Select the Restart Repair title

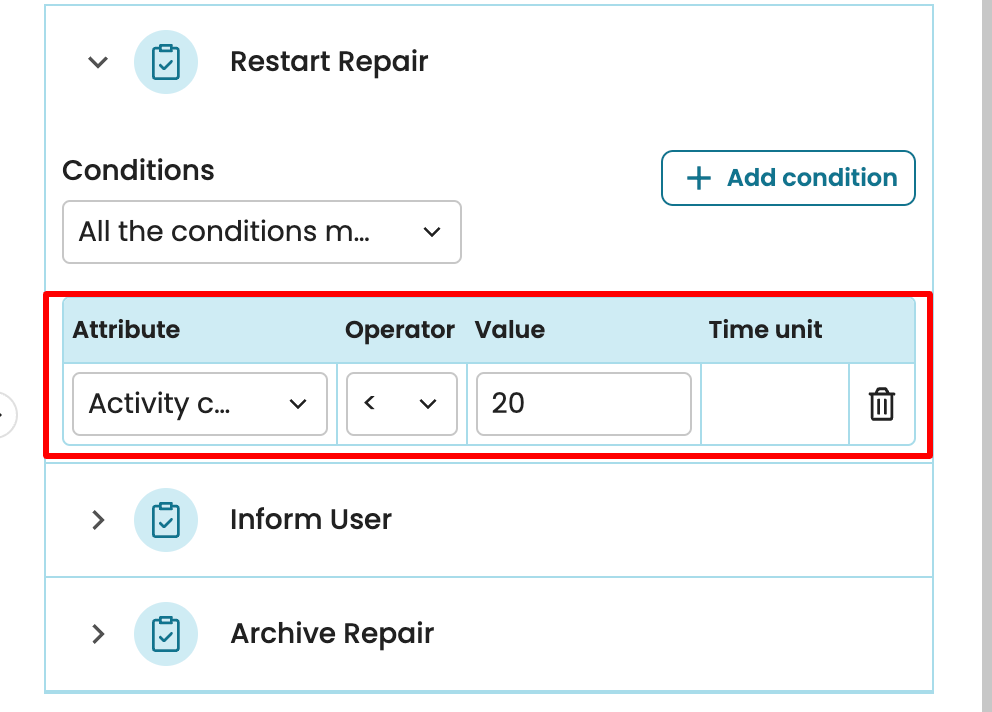pos(329,62)
